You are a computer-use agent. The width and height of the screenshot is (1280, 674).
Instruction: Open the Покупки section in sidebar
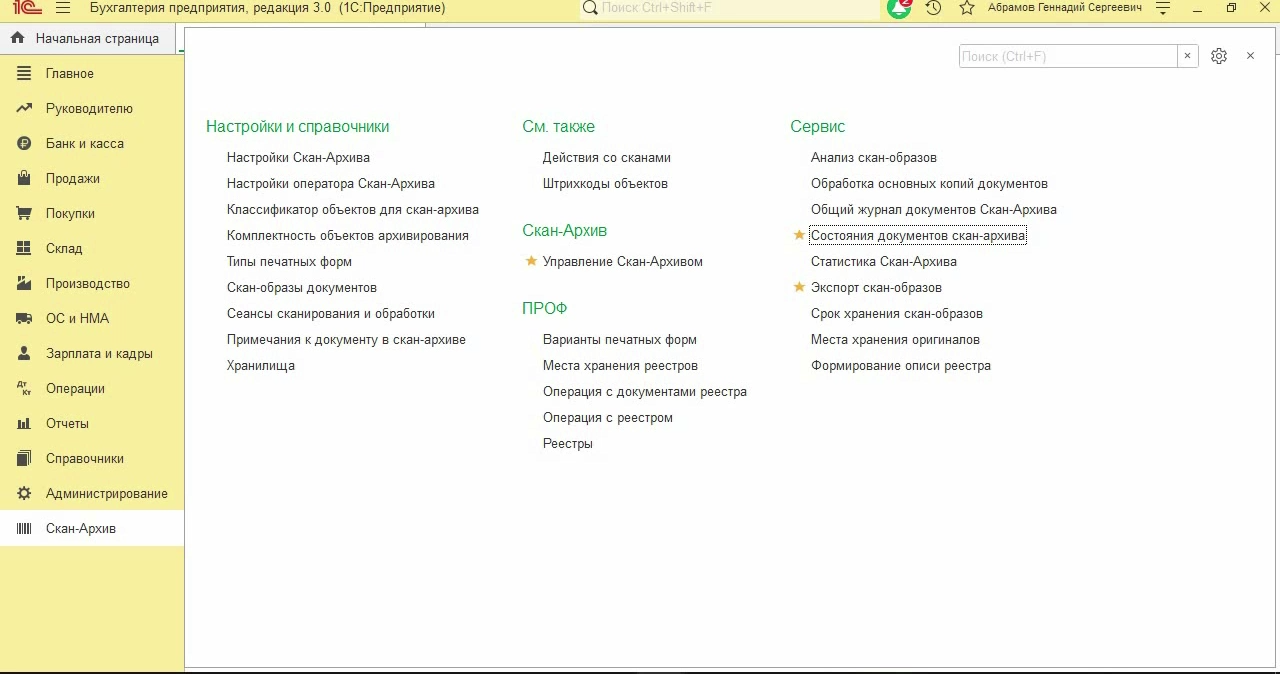pos(70,213)
